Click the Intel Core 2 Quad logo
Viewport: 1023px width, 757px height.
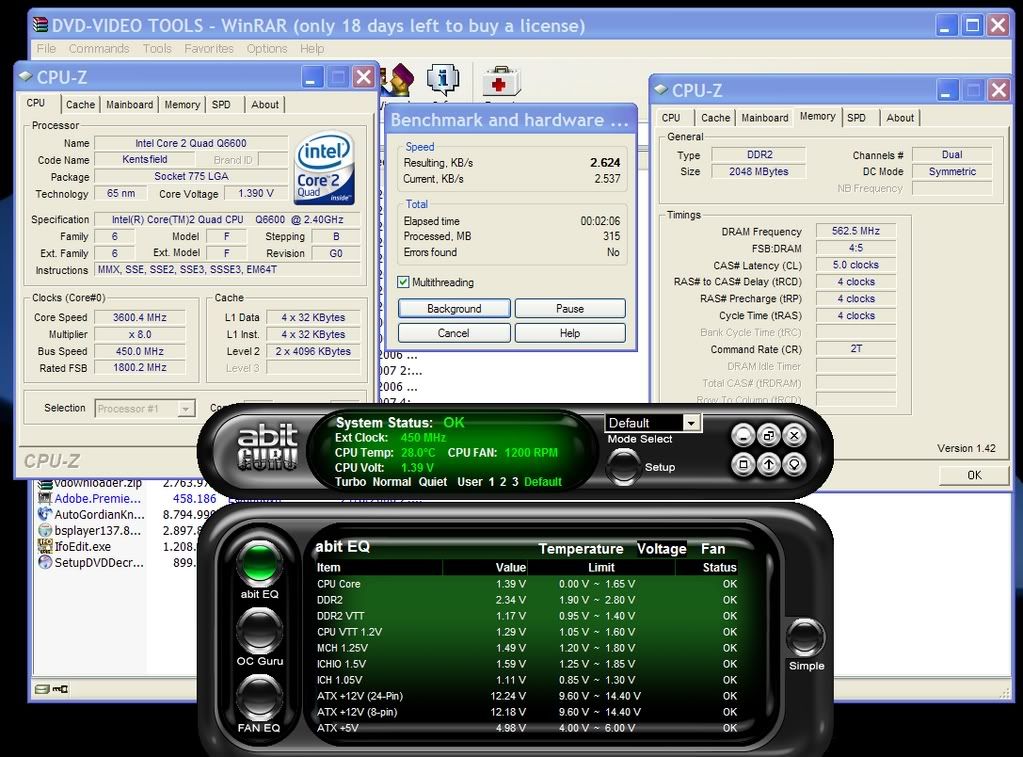click(x=324, y=169)
